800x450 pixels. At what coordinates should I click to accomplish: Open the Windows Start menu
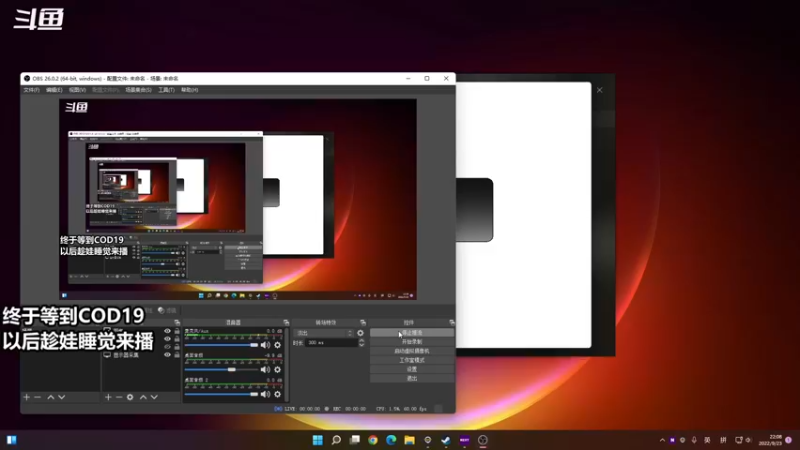coord(317,440)
